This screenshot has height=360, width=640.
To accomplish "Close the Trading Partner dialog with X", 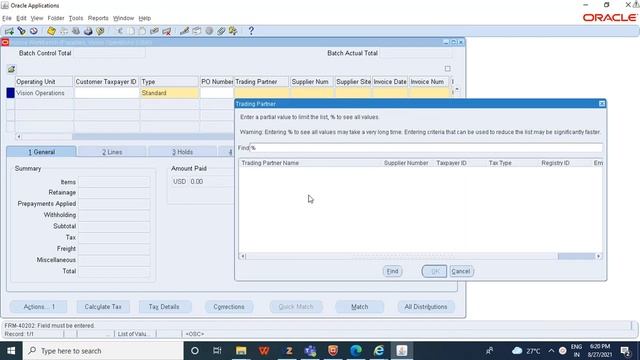I will pyautogui.click(x=602, y=104).
